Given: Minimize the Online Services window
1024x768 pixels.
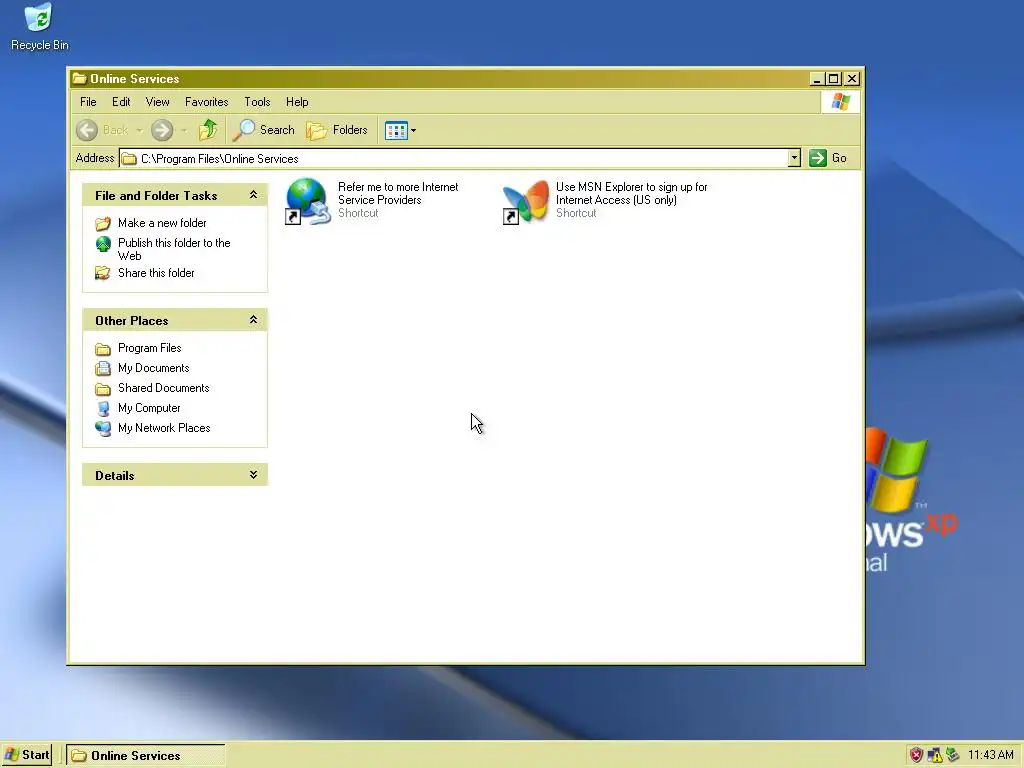Looking at the screenshot, I should click(x=816, y=79).
